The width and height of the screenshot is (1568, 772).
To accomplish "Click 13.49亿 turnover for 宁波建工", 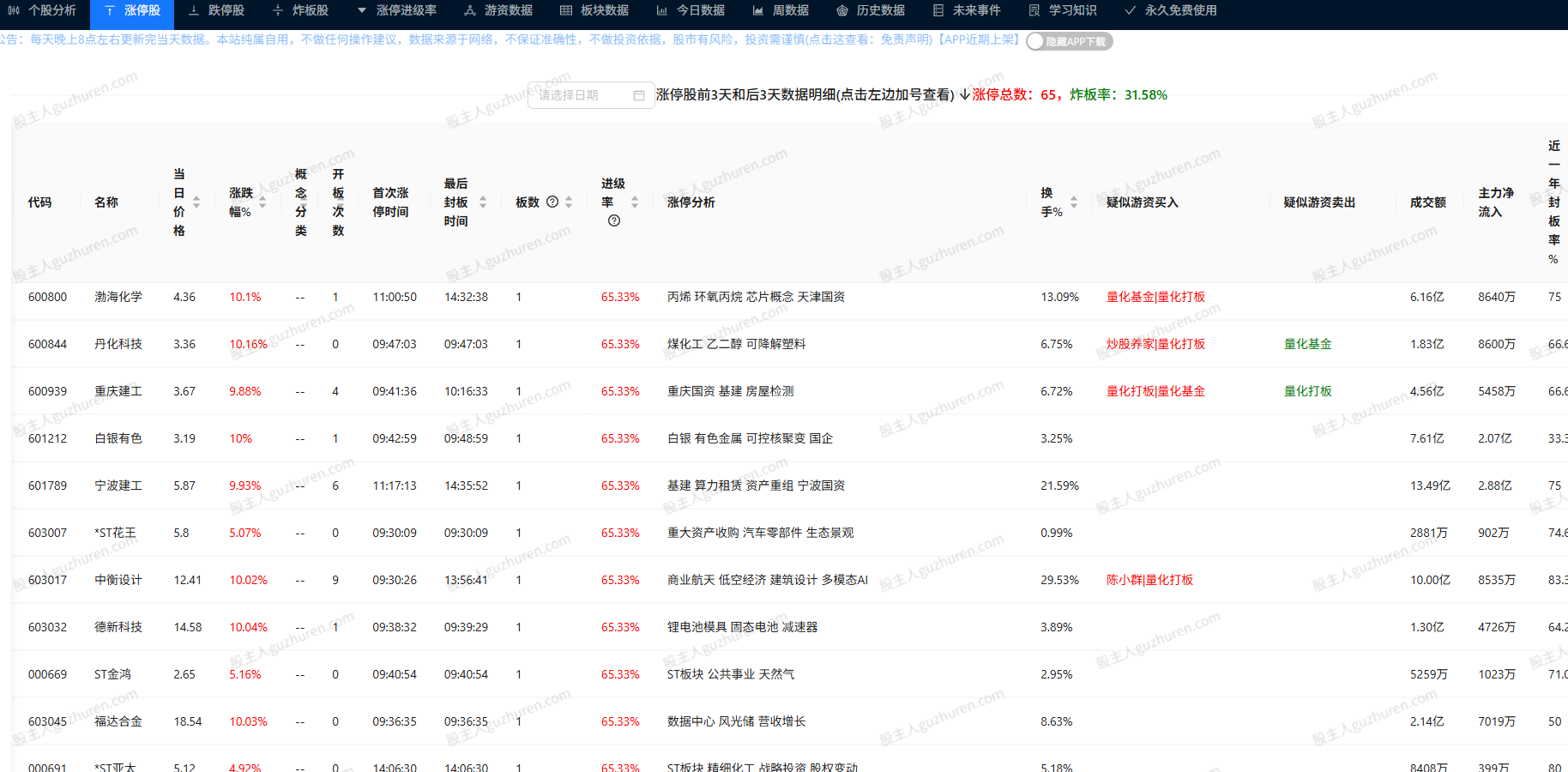I will [x=1430, y=486].
